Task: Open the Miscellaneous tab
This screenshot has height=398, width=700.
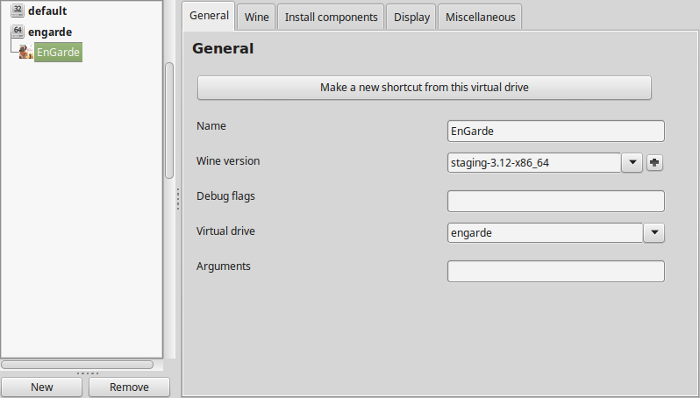Action: [x=480, y=17]
